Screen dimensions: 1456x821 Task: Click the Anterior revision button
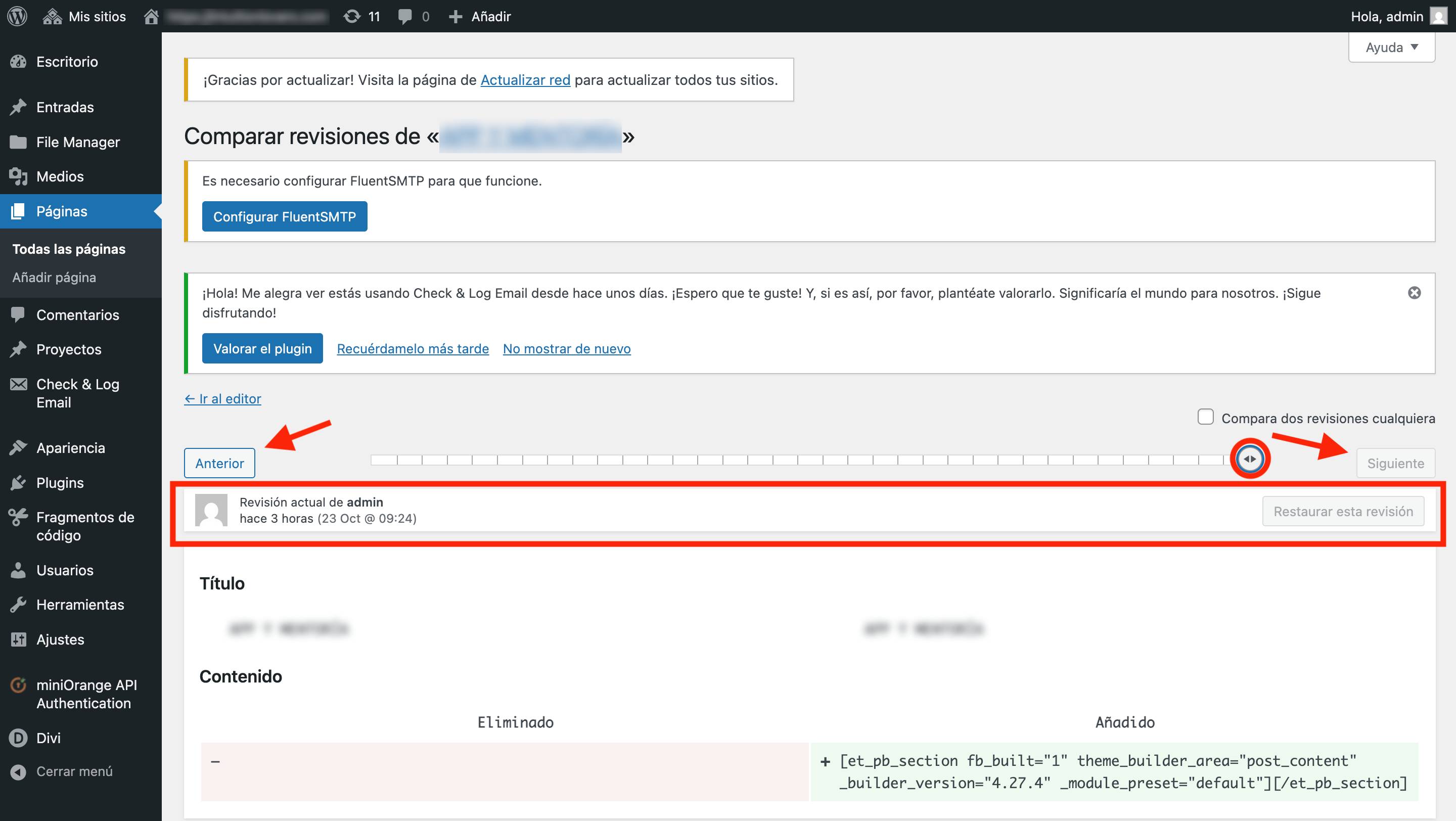pyautogui.click(x=219, y=464)
